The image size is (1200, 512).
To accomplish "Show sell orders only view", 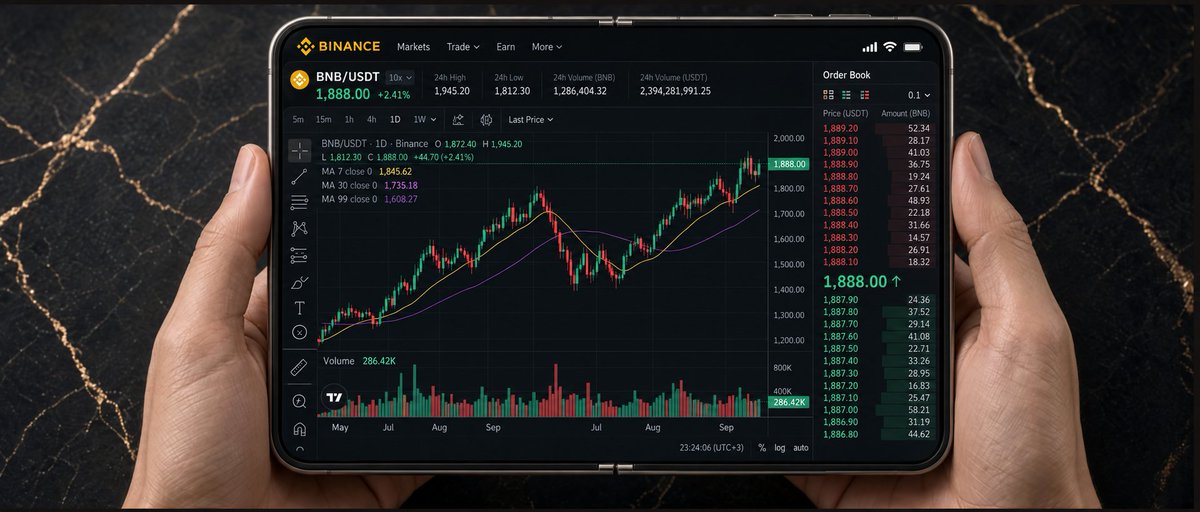I will coord(864,94).
